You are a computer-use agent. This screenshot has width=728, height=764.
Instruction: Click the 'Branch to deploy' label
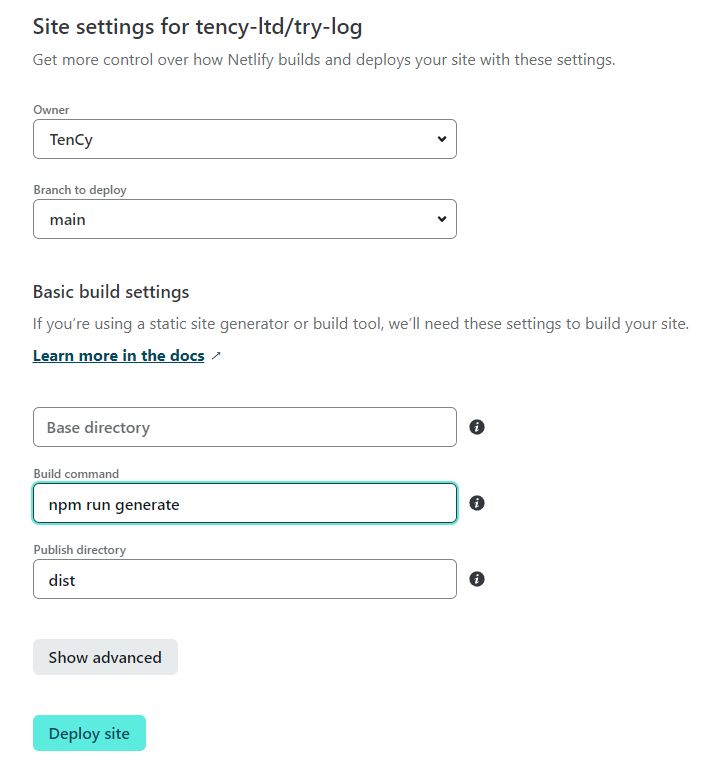point(80,190)
